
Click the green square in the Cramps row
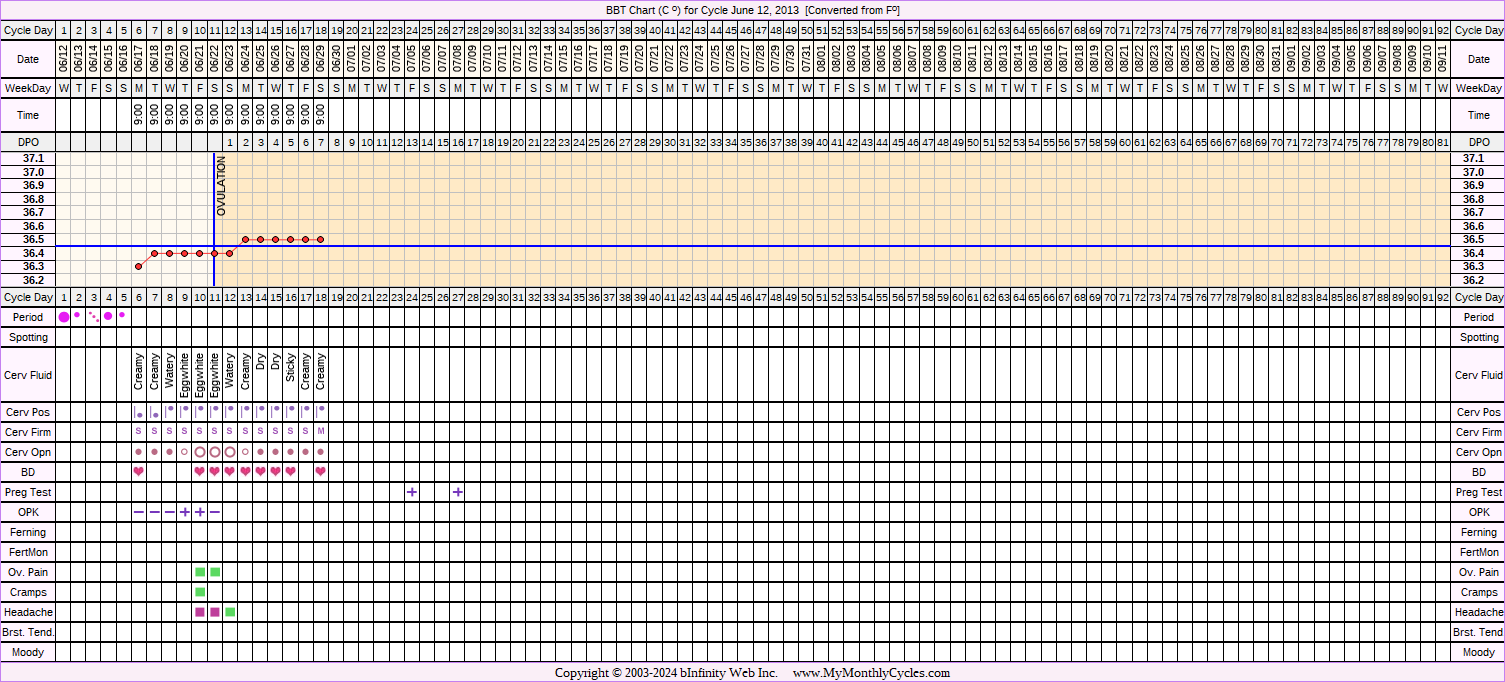tap(200, 592)
